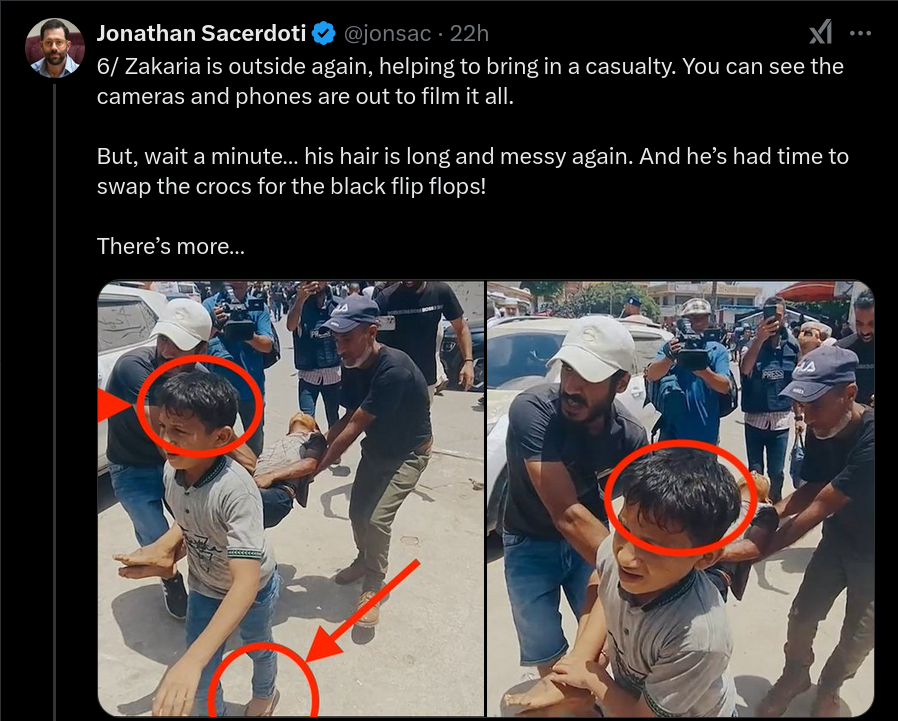
Task: Open the right attached photo
Action: (680, 498)
